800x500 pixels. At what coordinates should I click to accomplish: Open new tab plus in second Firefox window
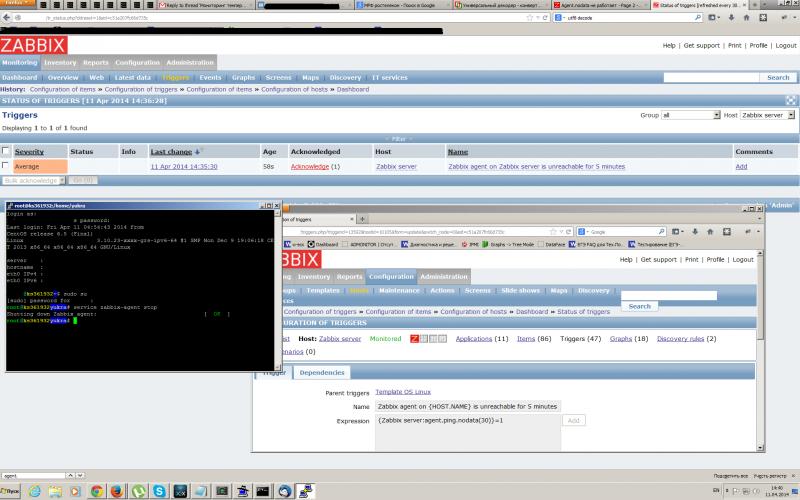click(362, 219)
